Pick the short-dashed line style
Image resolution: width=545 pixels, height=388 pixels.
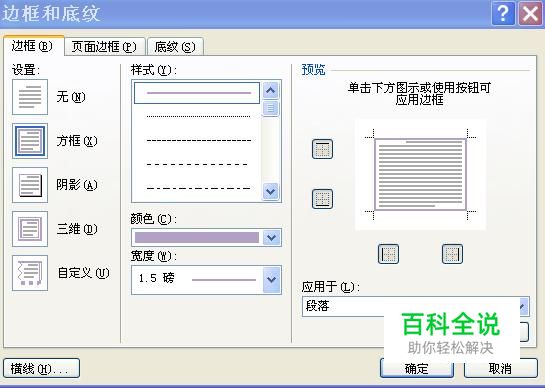pos(198,140)
